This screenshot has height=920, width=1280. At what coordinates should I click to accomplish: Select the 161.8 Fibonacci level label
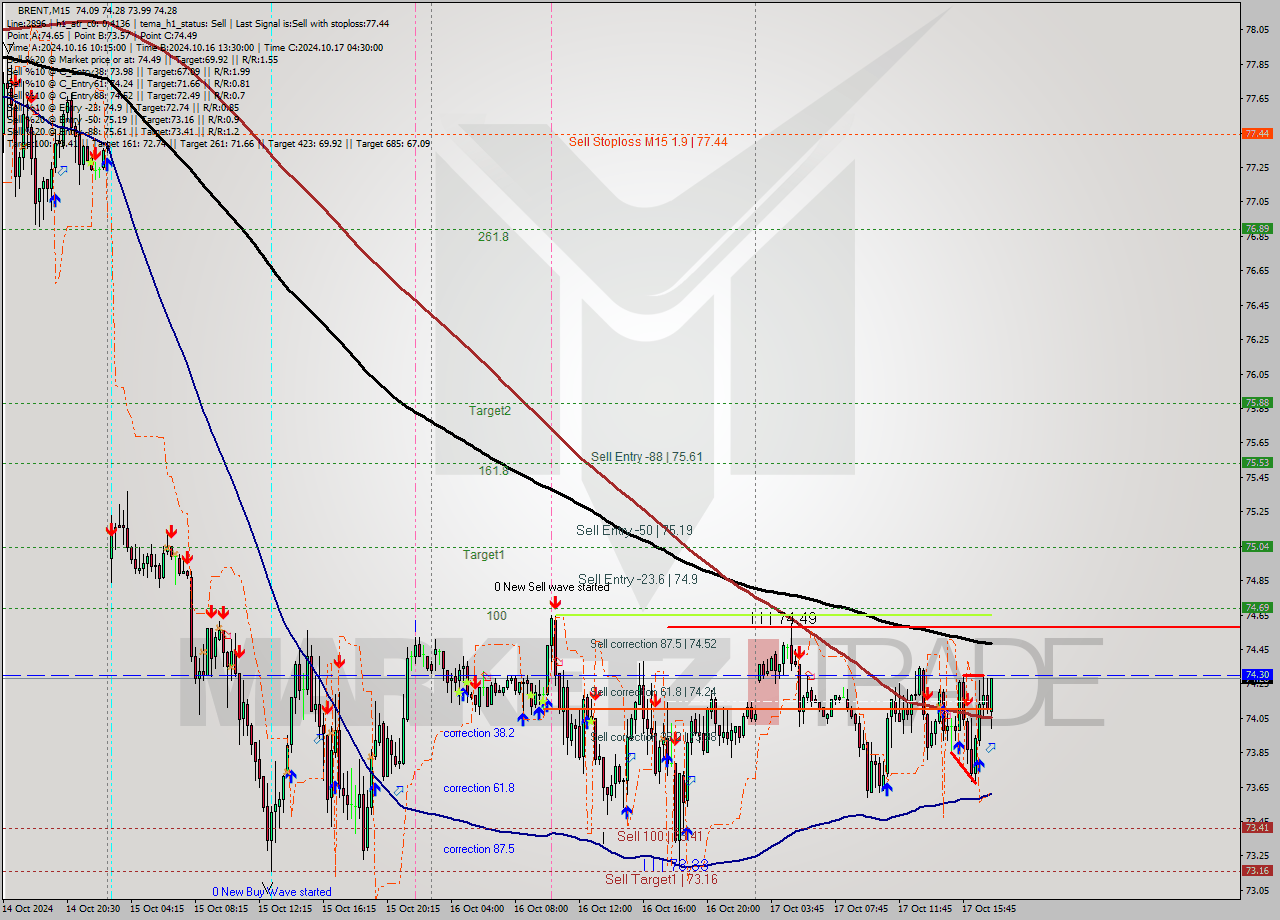click(x=493, y=470)
